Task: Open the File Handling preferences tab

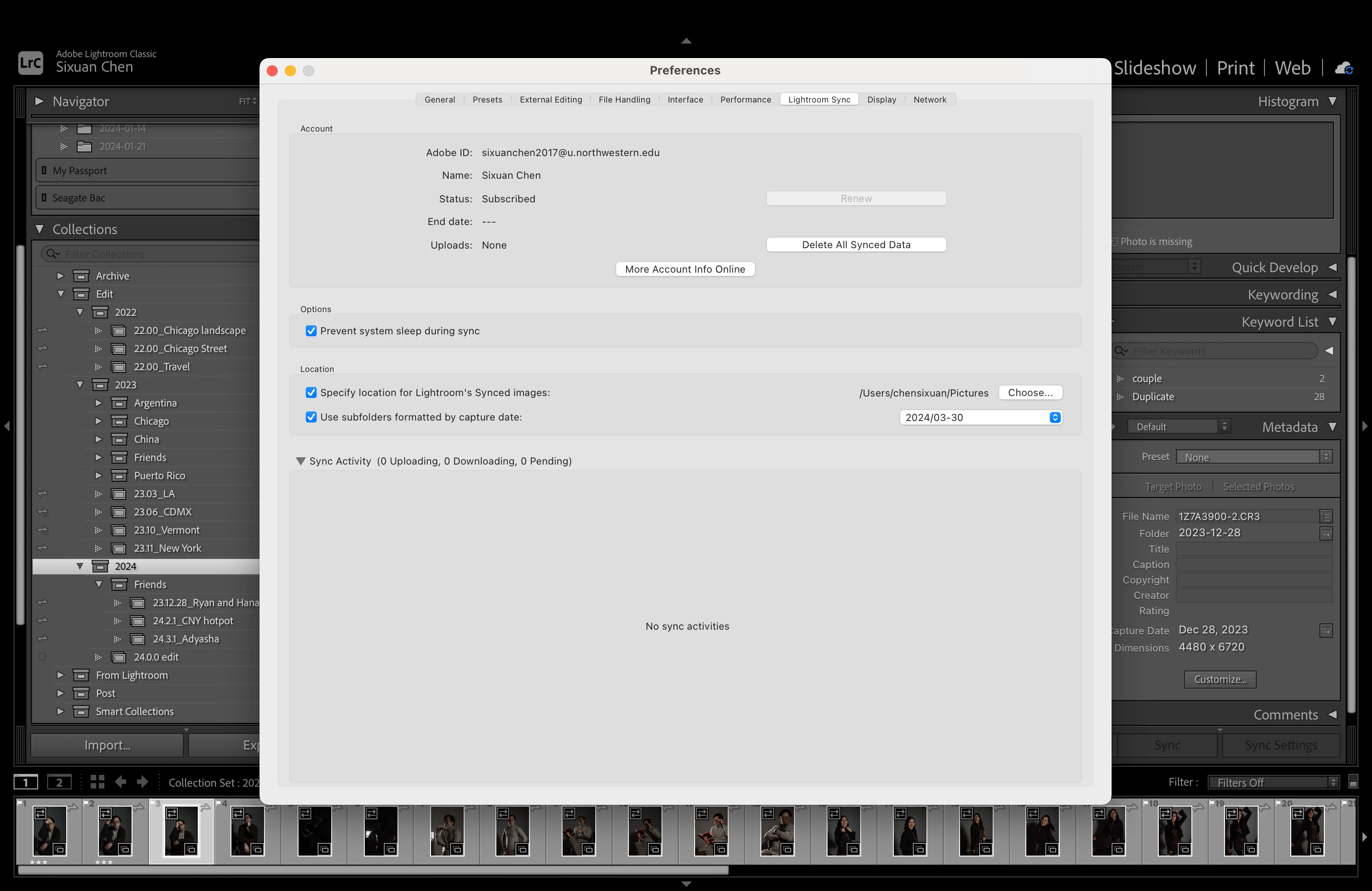Action: pyautogui.click(x=624, y=99)
